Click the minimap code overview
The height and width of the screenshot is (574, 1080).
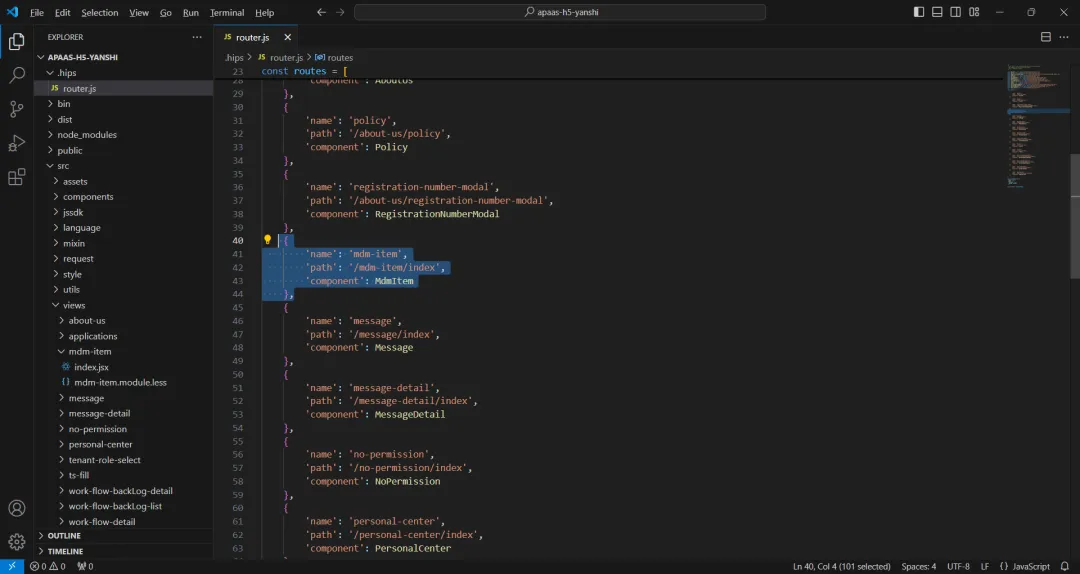click(1037, 124)
